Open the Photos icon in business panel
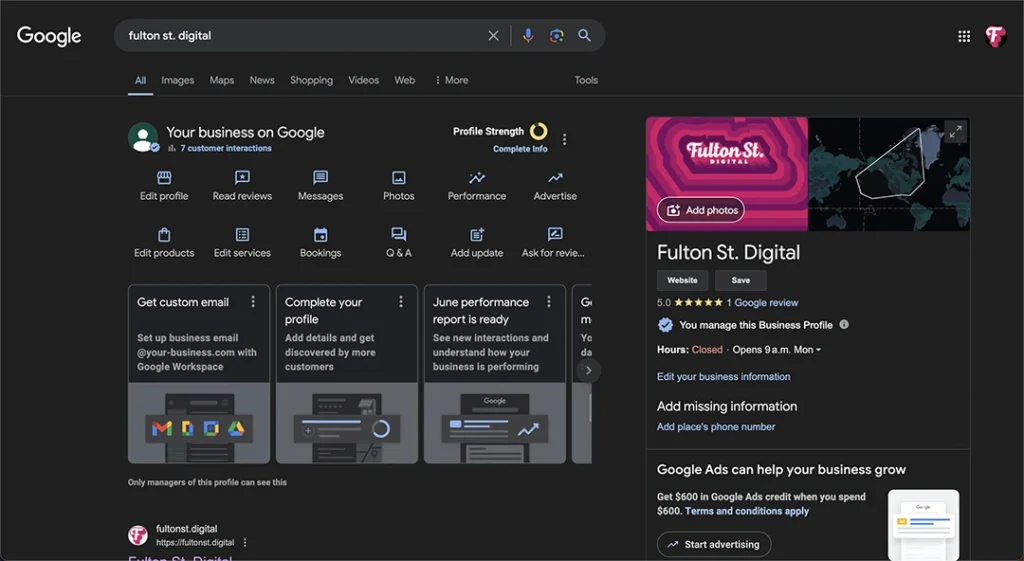 398,178
